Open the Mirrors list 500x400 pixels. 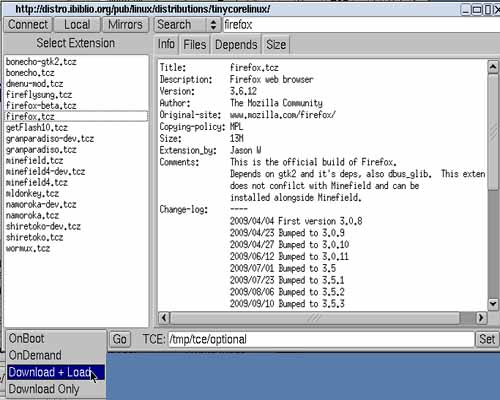(x=125, y=25)
